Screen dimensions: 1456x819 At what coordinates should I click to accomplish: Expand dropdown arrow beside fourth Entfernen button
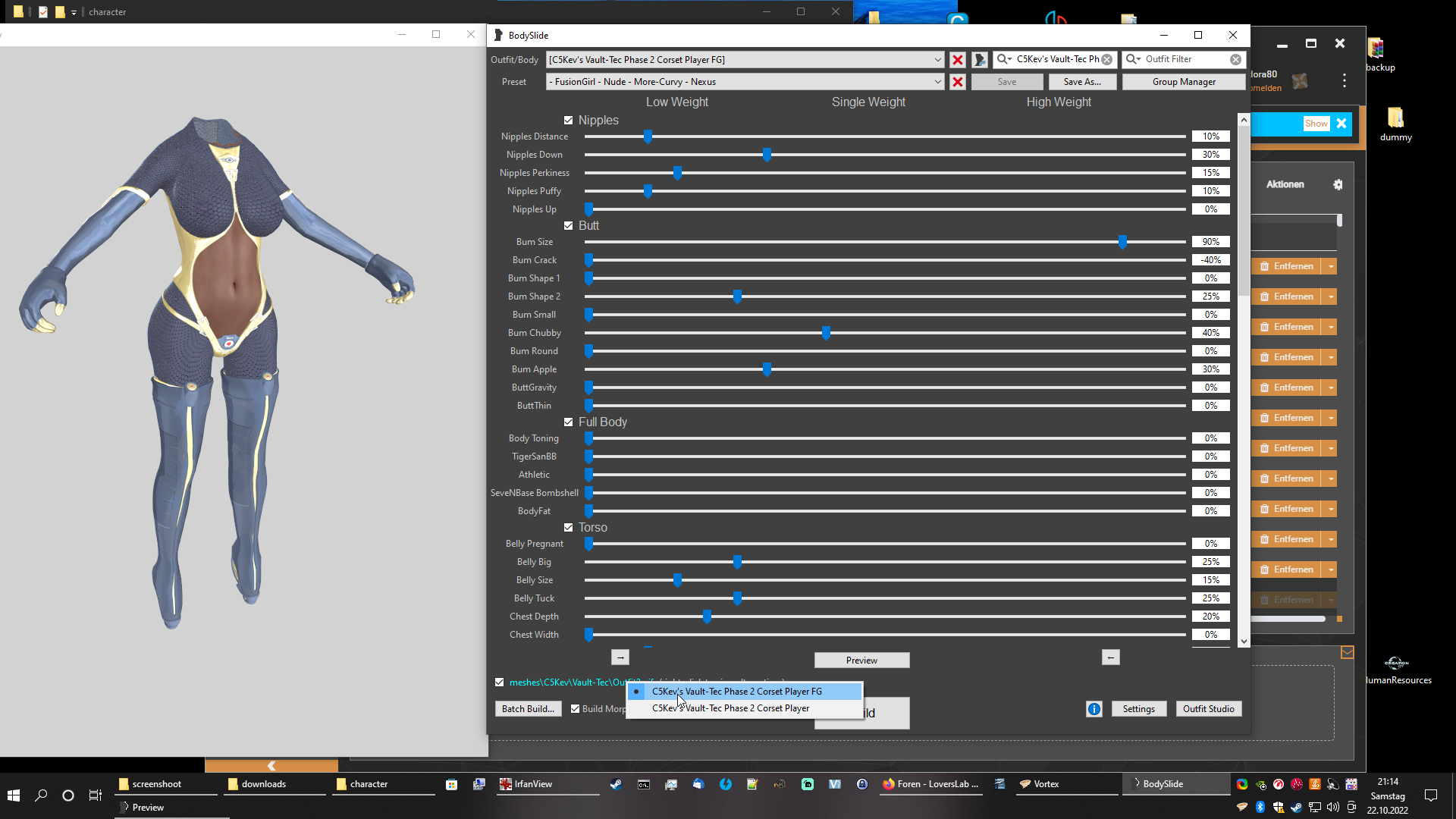pos(1331,357)
